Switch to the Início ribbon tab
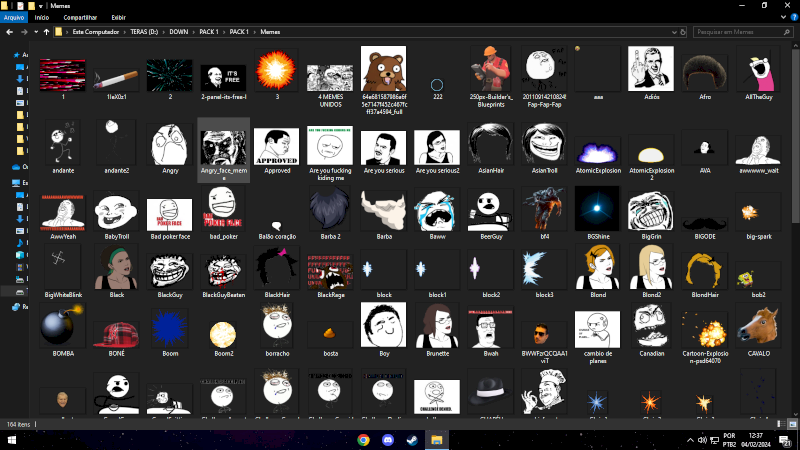The width and height of the screenshot is (800, 450). coord(42,17)
